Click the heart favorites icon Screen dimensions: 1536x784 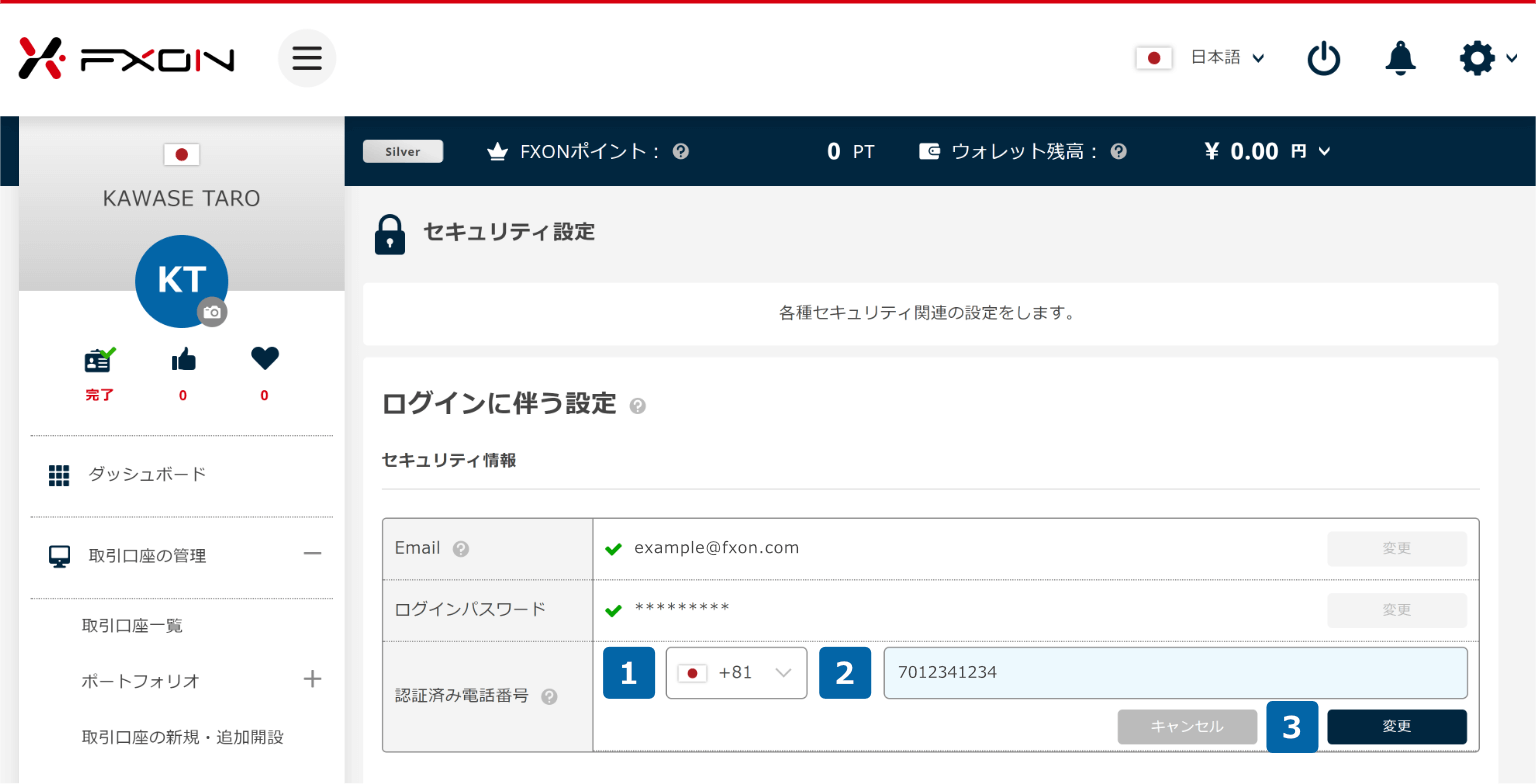(265, 358)
